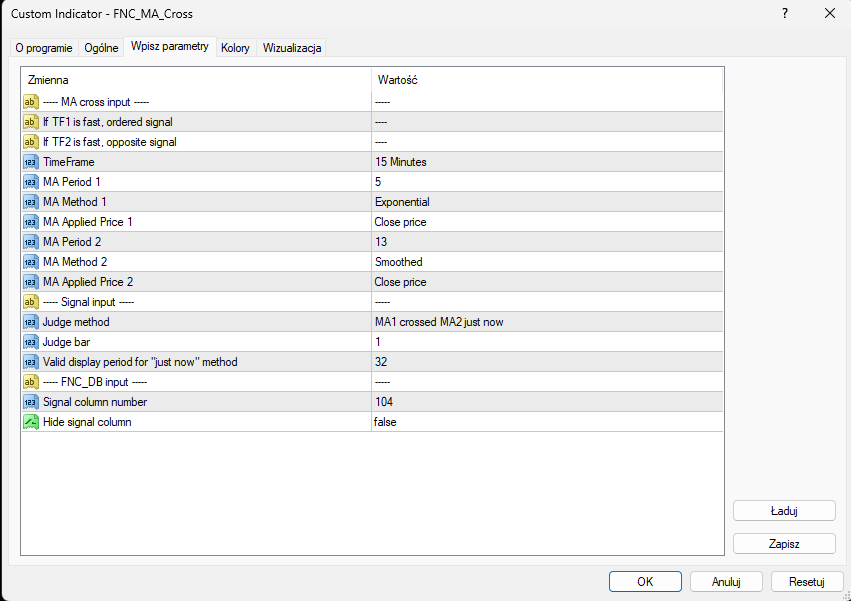
Task: Click the icon next to MA Period 1
Action: 30,182
